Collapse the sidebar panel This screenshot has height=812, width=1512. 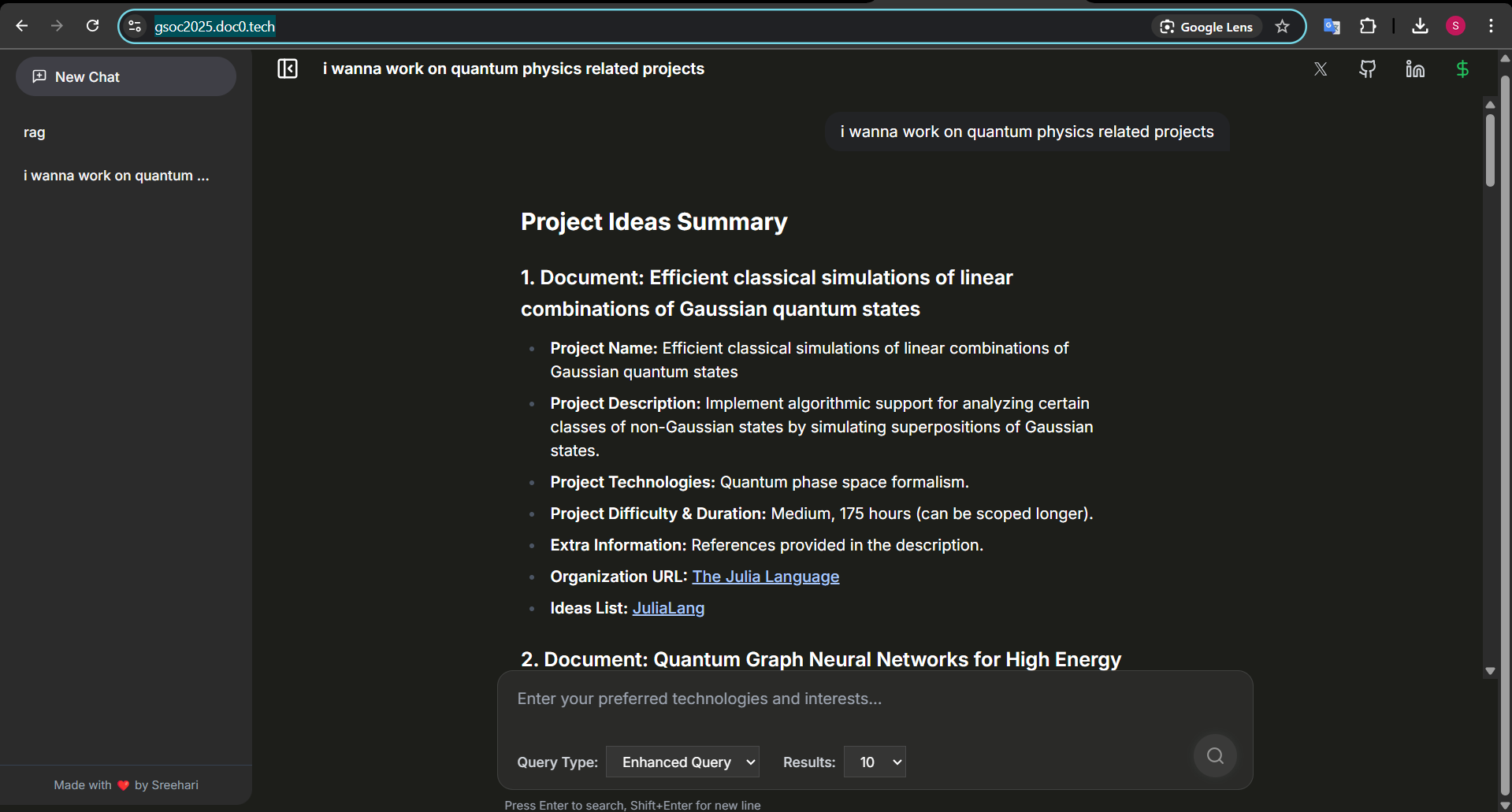tap(288, 69)
